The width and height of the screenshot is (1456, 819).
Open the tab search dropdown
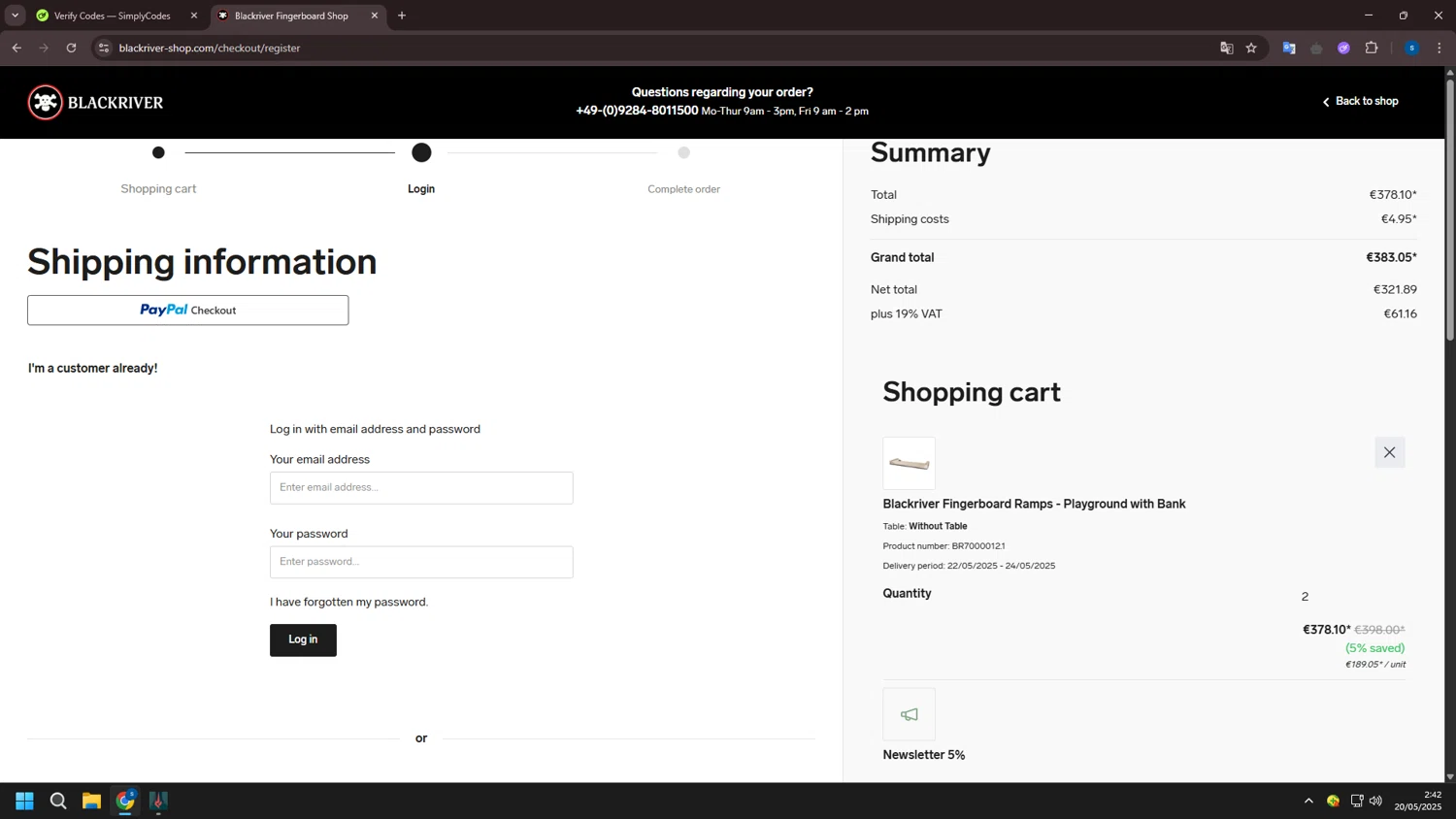tap(15, 16)
